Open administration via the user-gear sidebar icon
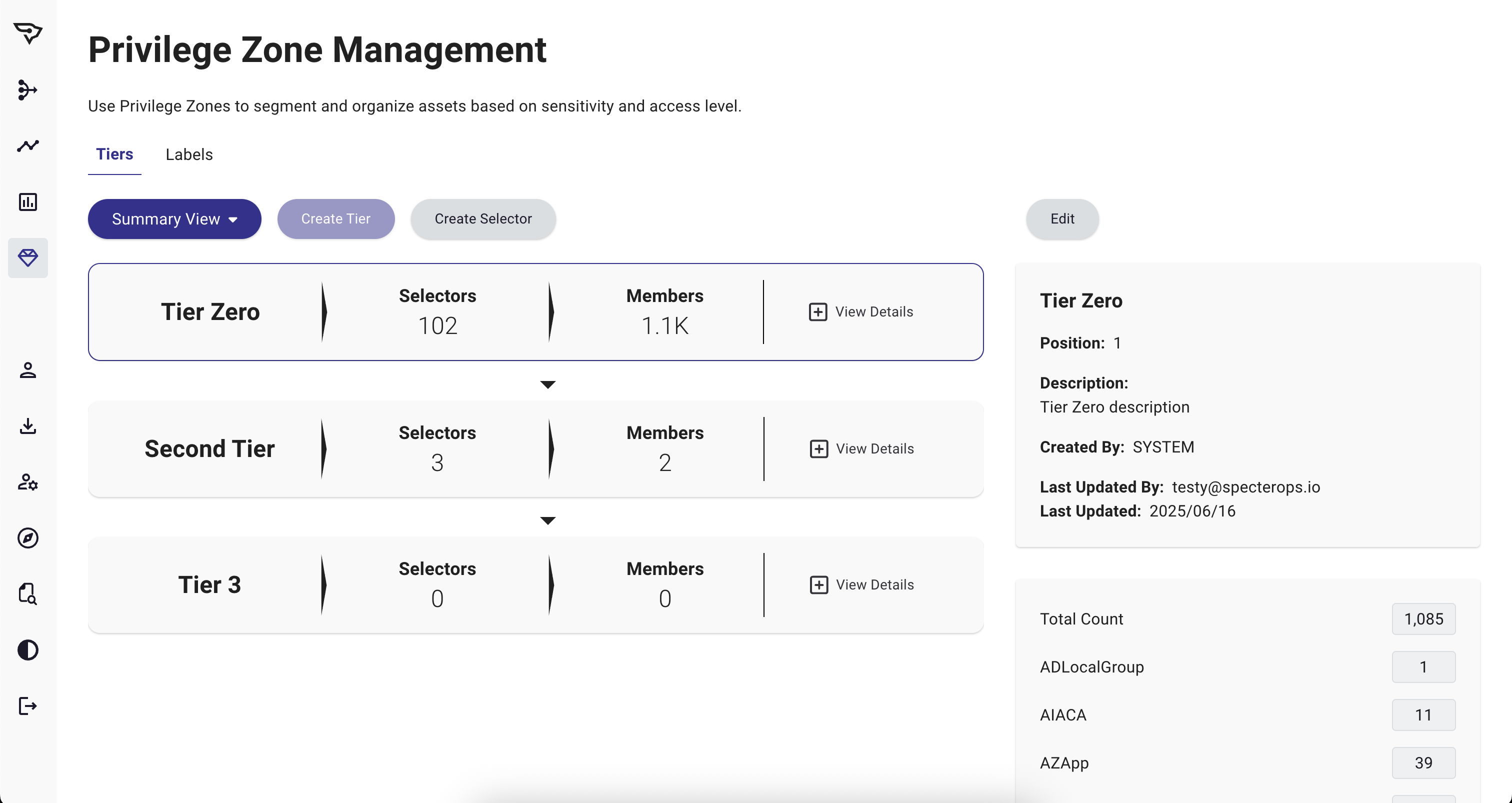The height and width of the screenshot is (803, 1512). (27, 482)
